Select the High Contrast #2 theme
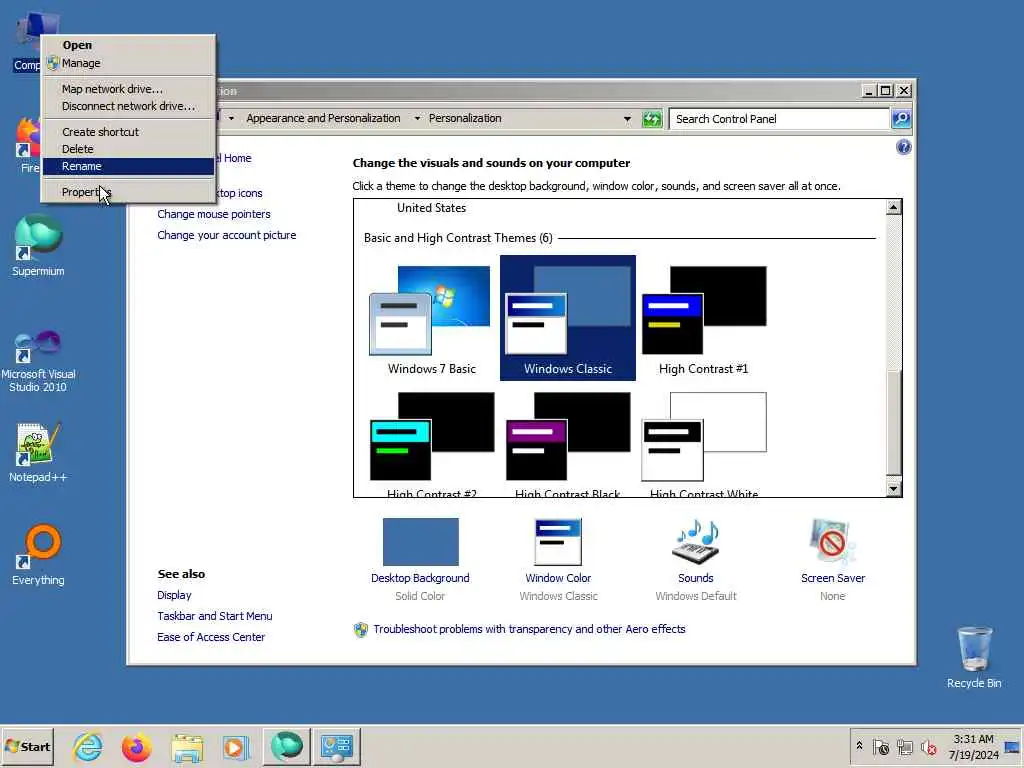The image size is (1024, 768). (432, 443)
